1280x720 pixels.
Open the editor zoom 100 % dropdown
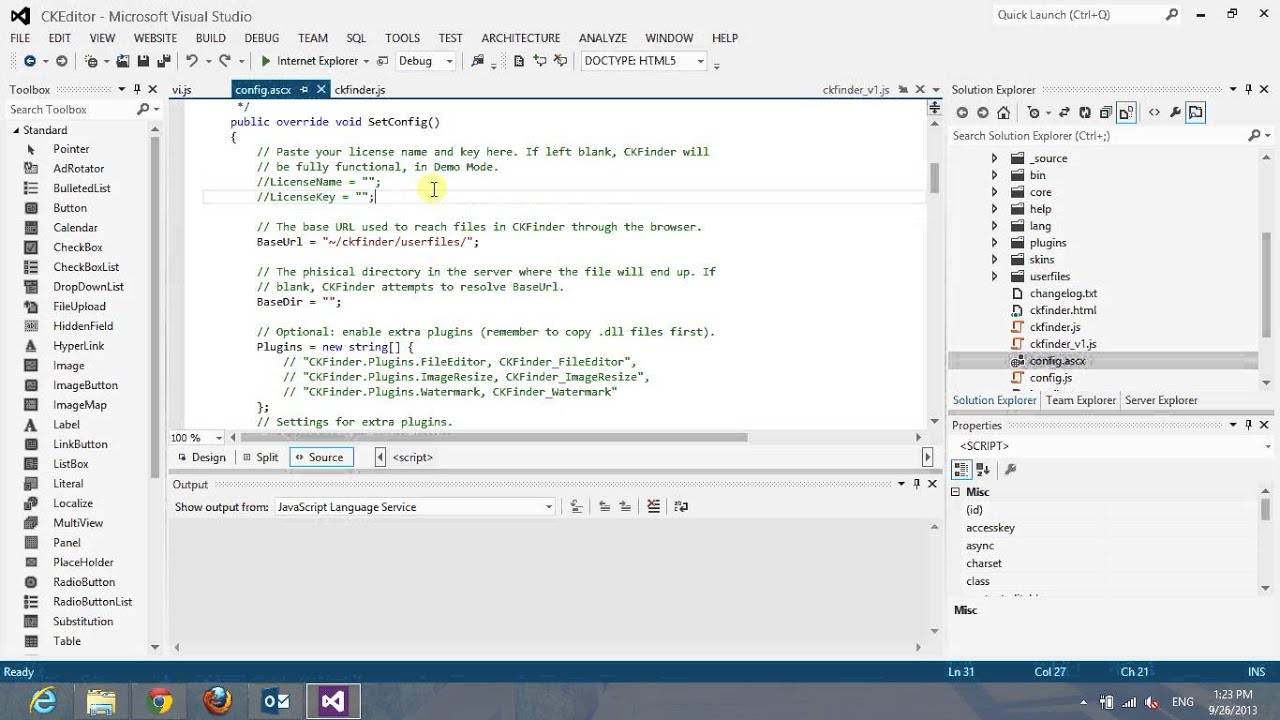[x=221, y=437]
